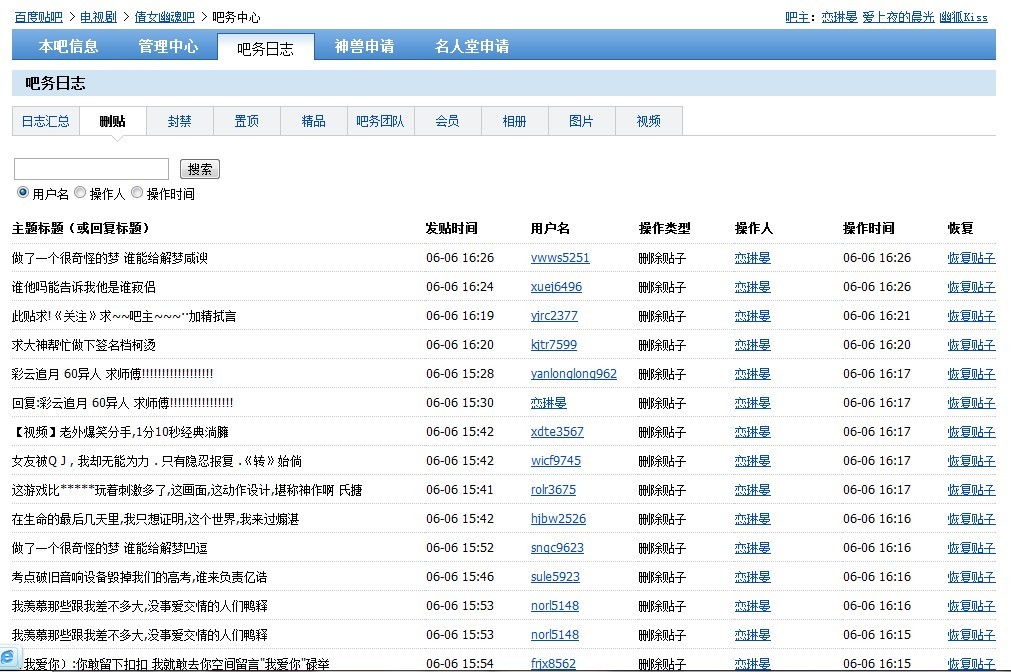The image size is (1011, 672).
Task: Open user snqc9623 profile
Action: pyautogui.click(x=557, y=548)
